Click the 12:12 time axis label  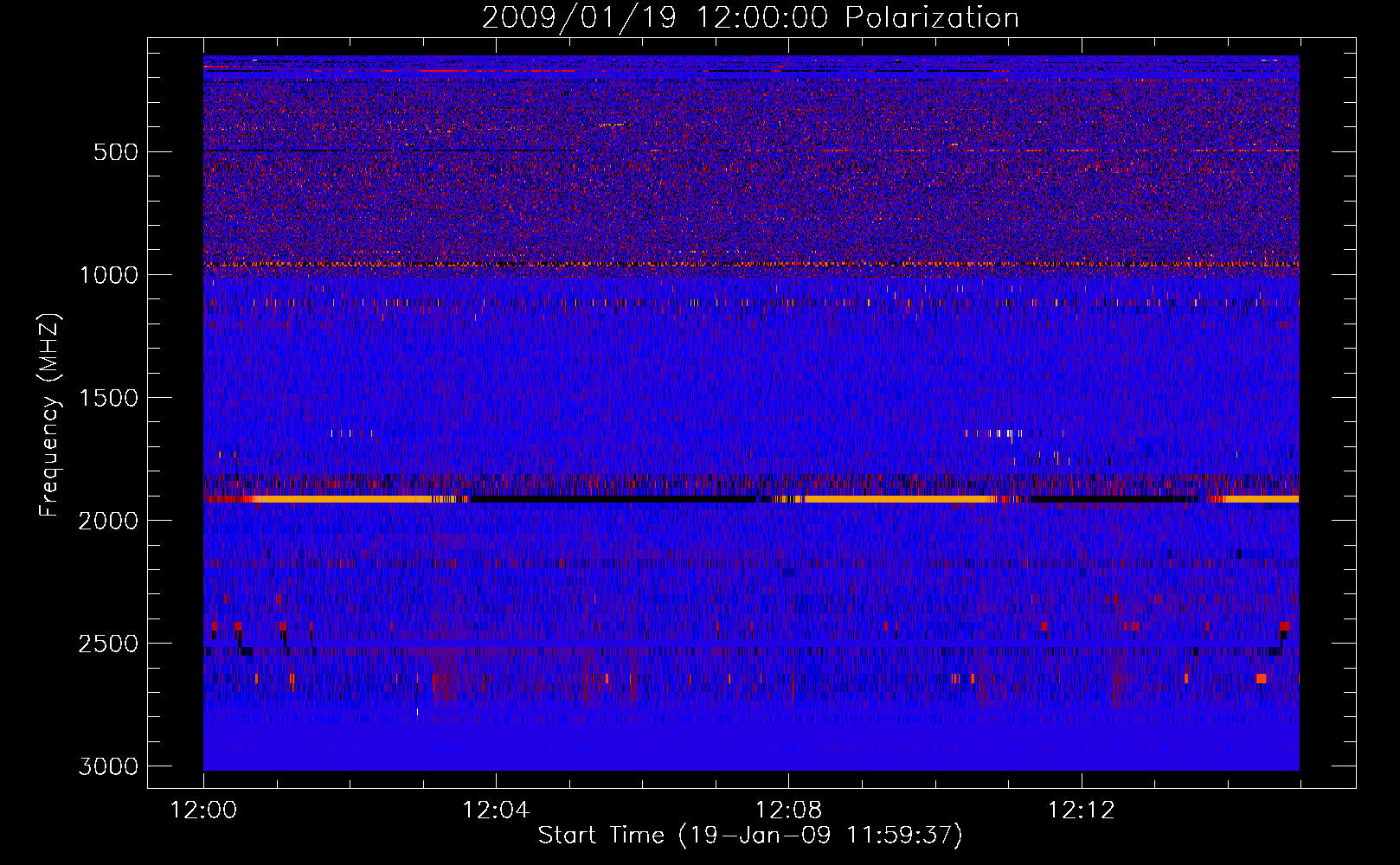(x=1082, y=811)
